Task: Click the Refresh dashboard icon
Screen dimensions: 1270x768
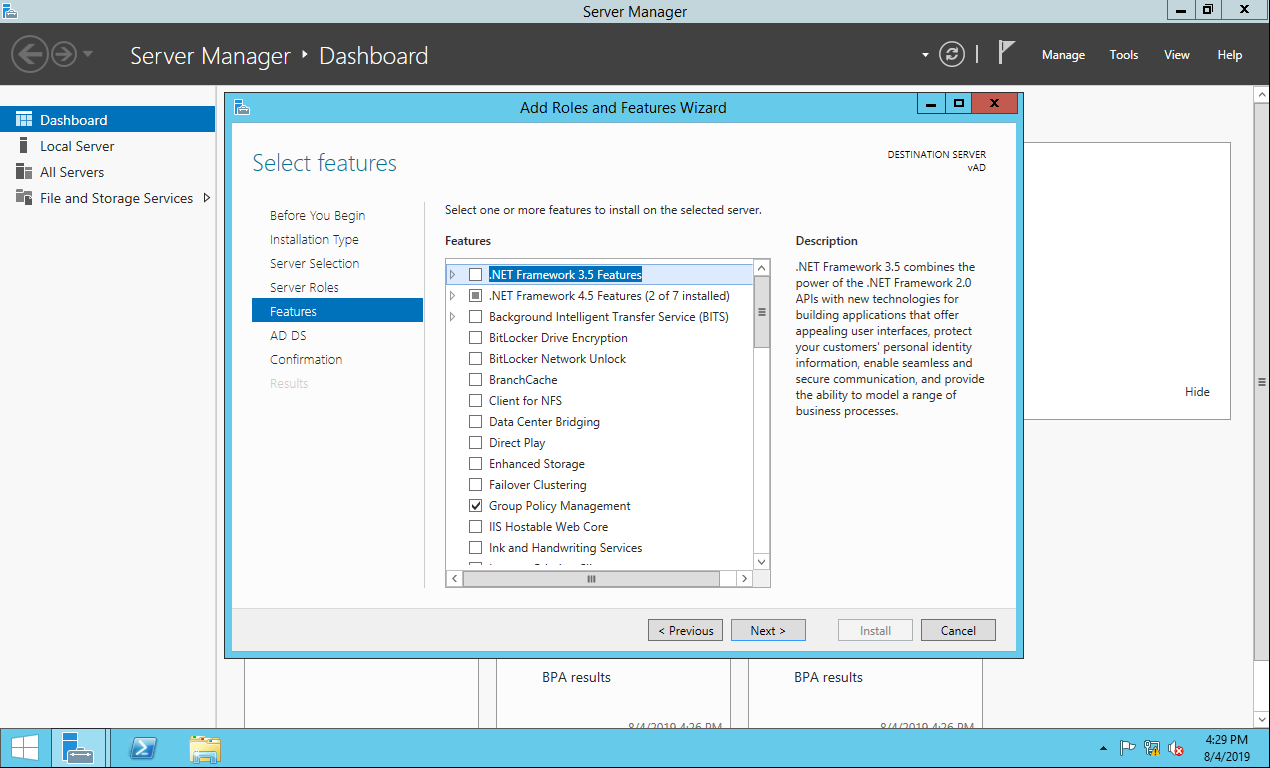Action: 952,55
